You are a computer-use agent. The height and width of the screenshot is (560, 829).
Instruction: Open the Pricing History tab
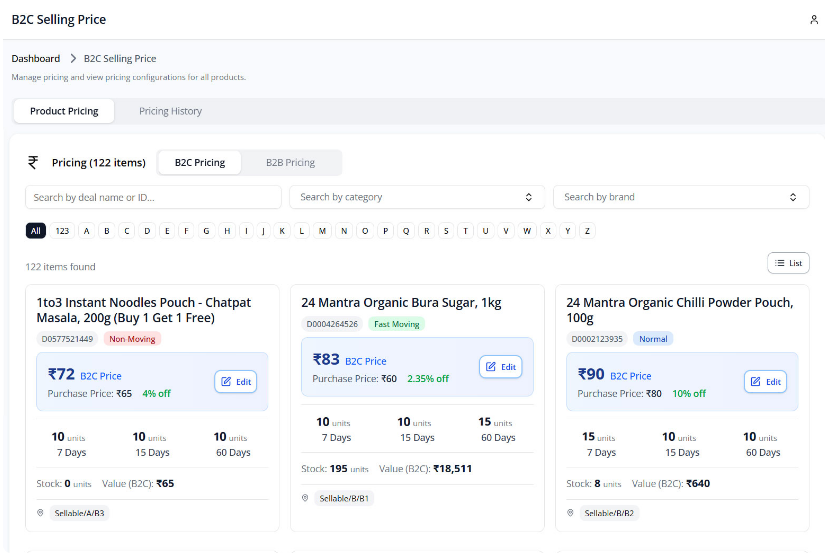pos(170,111)
